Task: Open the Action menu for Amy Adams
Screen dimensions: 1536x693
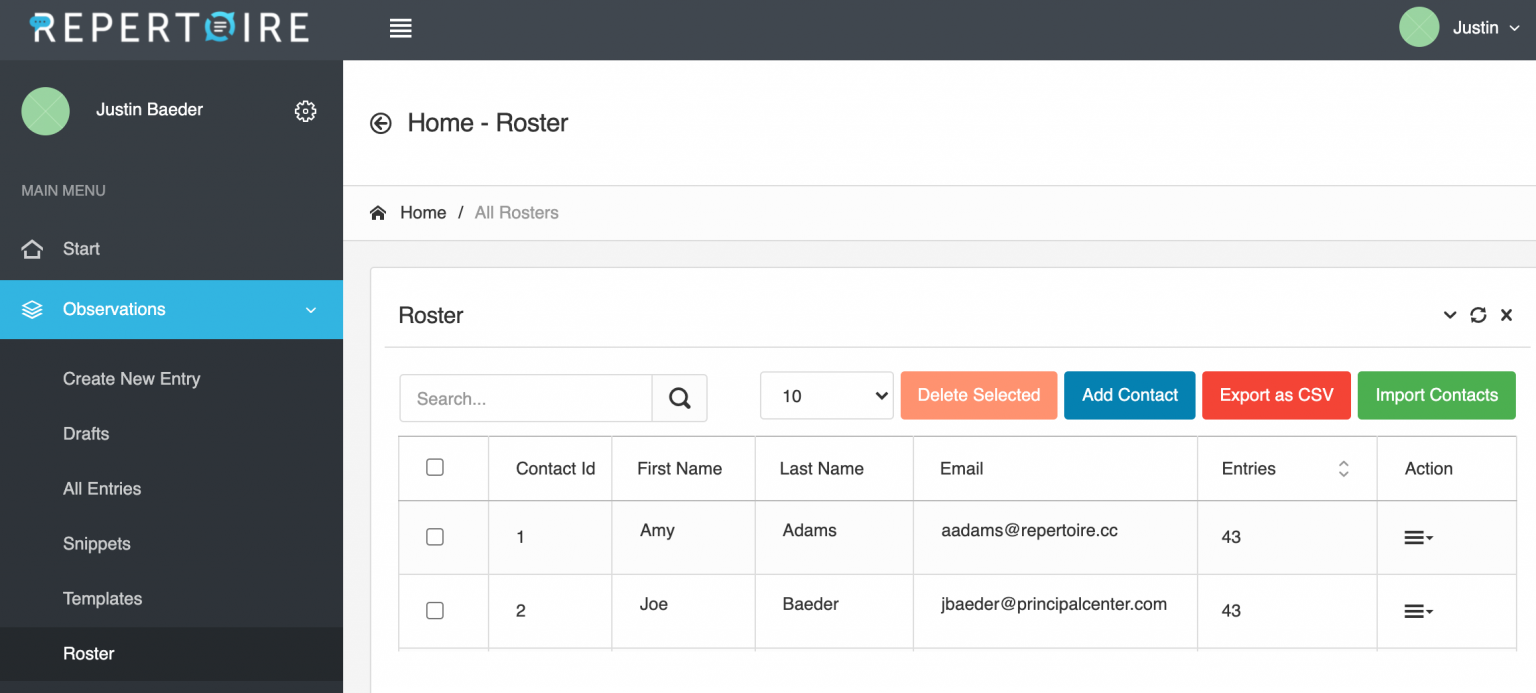Action: (1417, 537)
